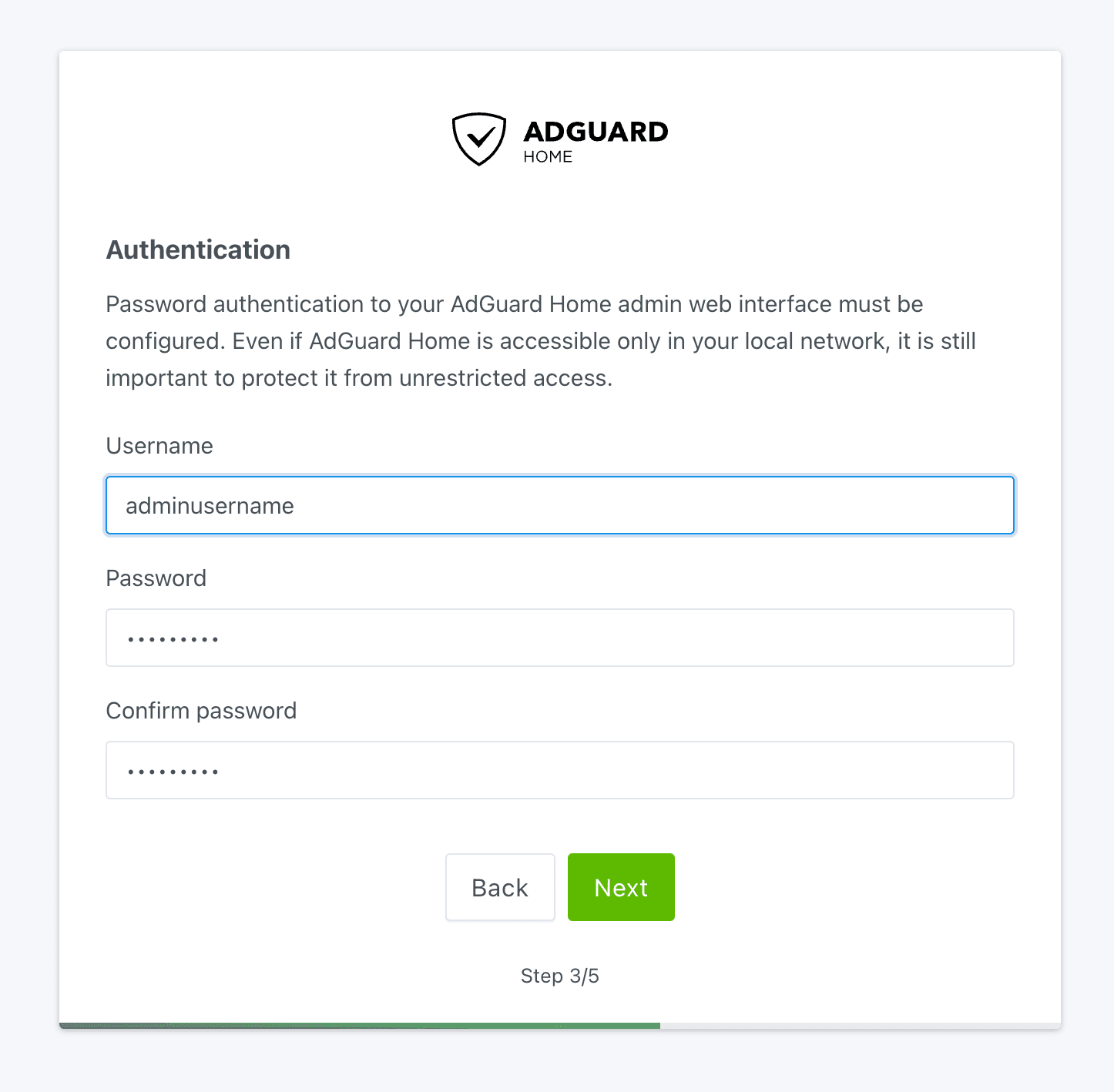Focus the Username input containing adminusername
The width and height of the screenshot is (1114, 1092).
click(560, 505)
